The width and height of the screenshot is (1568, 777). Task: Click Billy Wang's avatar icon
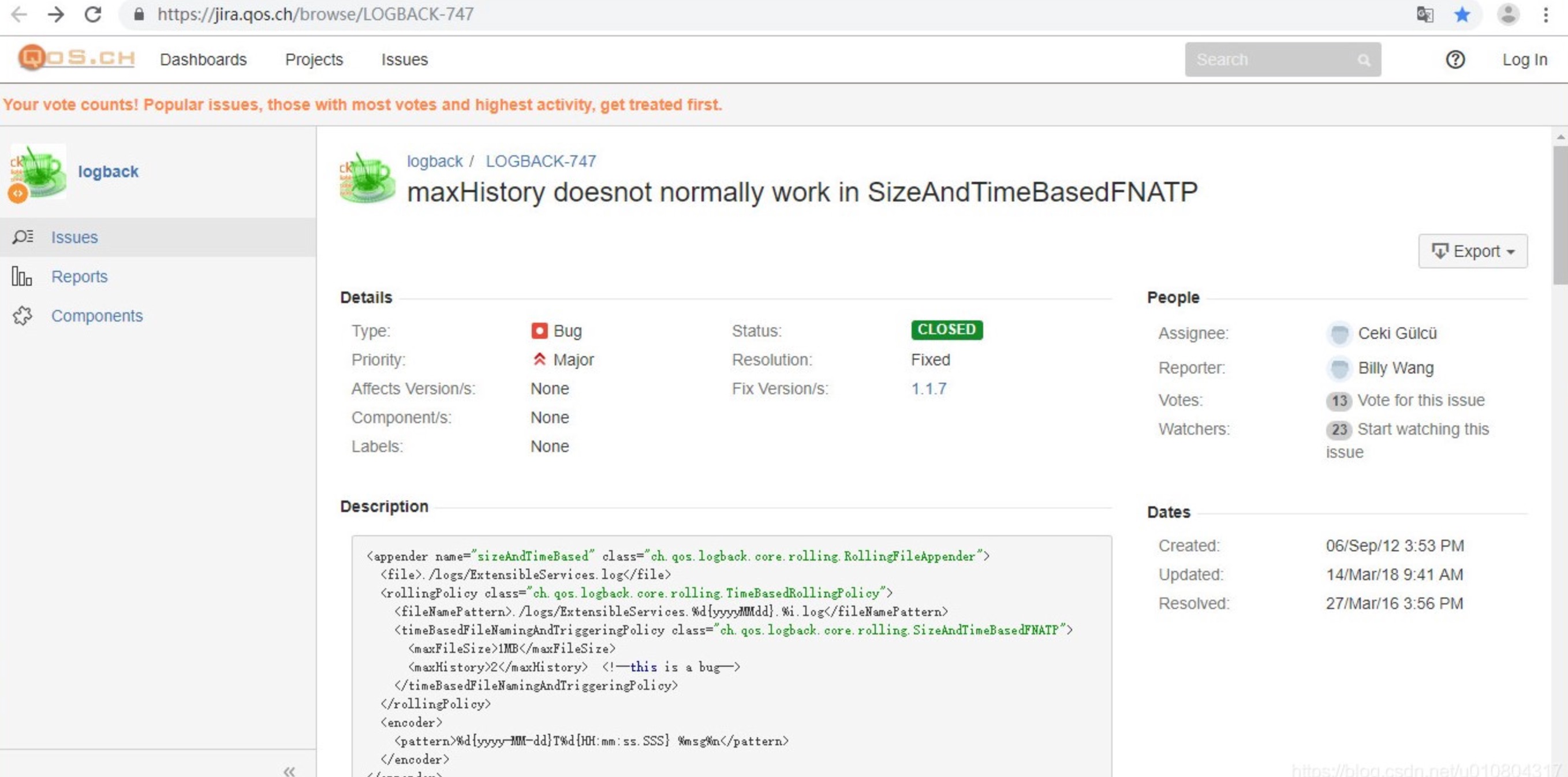click(1339, 368)
